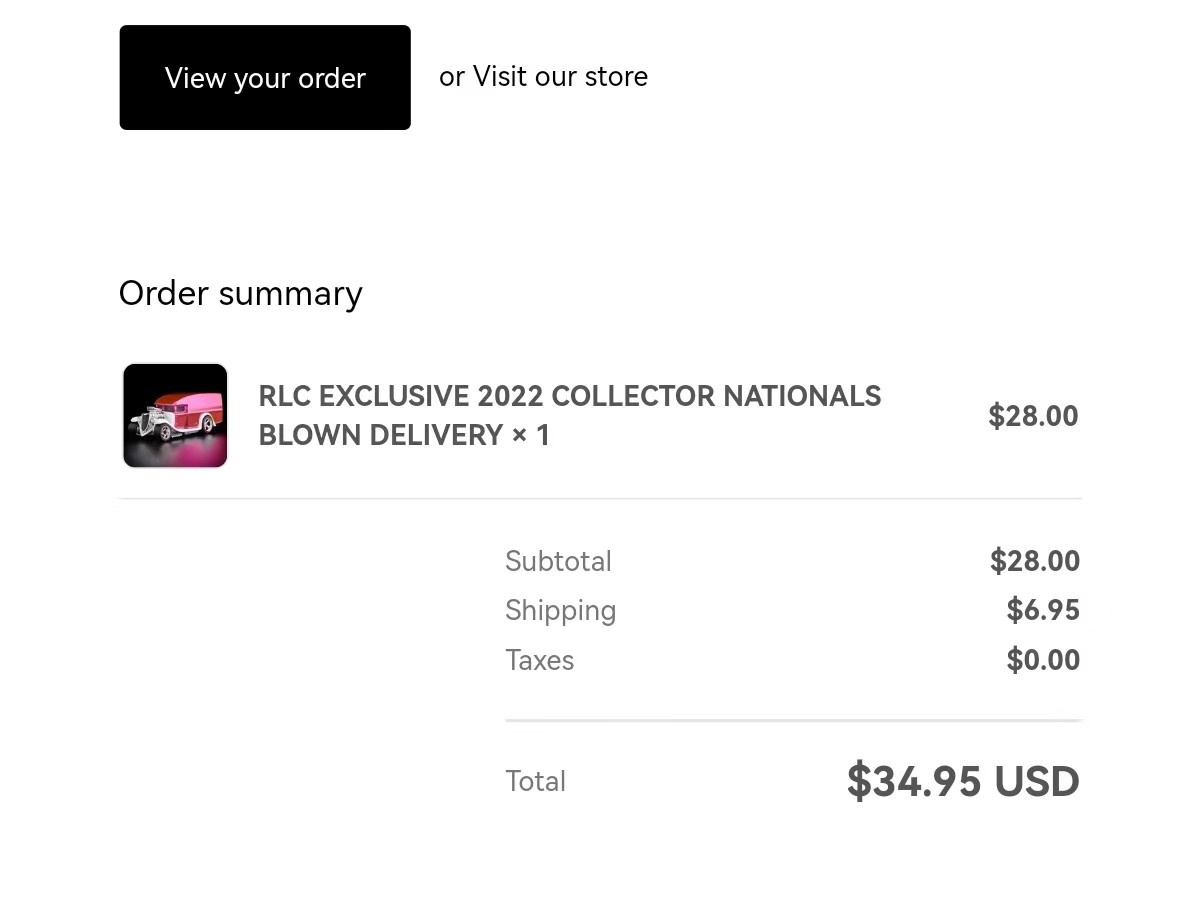Click the BLOWN DELIVERY product name line
The height and width of the screenshot is (911, 1200).
381,435
